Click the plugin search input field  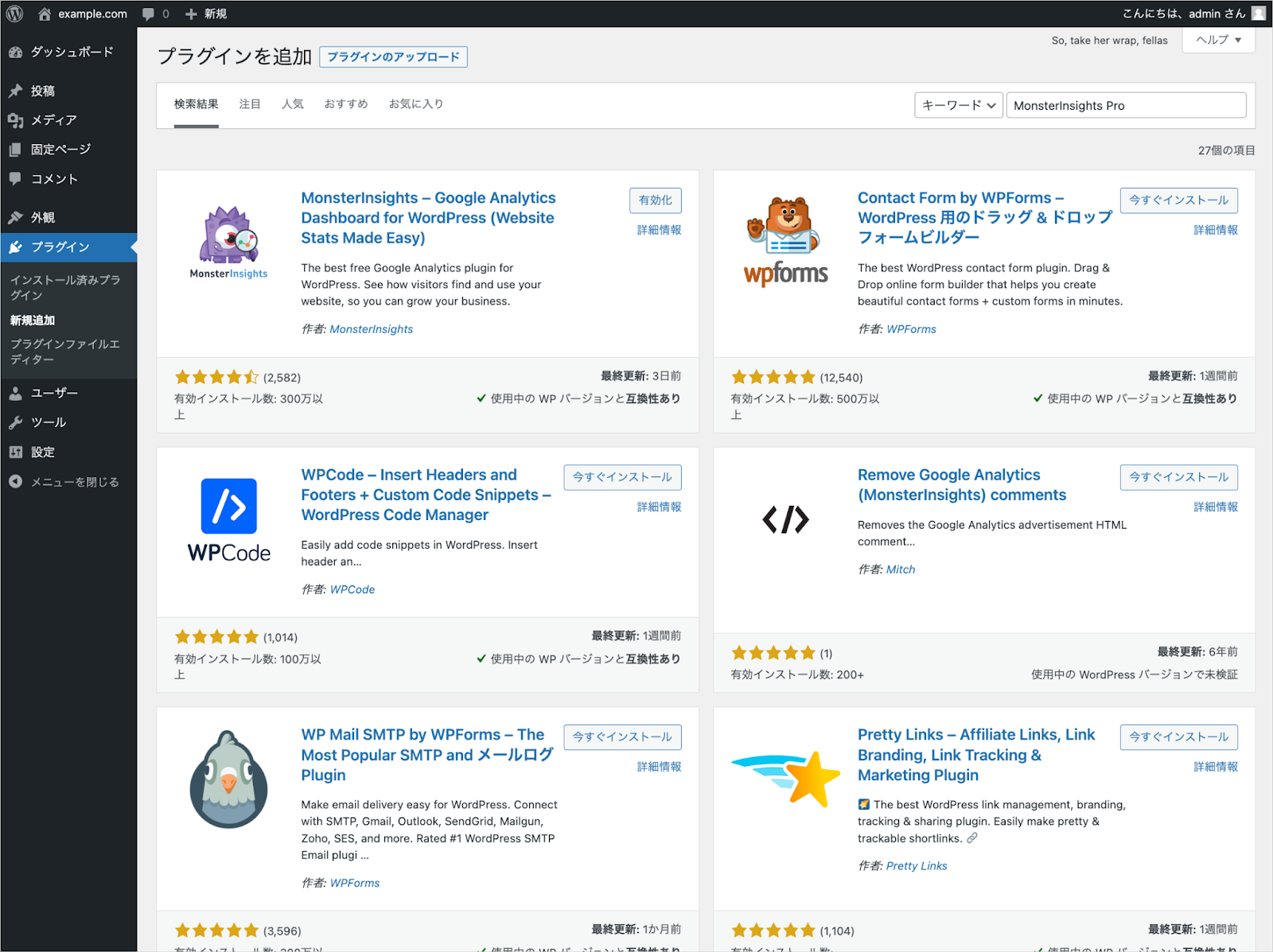(x=1126, y=105)
